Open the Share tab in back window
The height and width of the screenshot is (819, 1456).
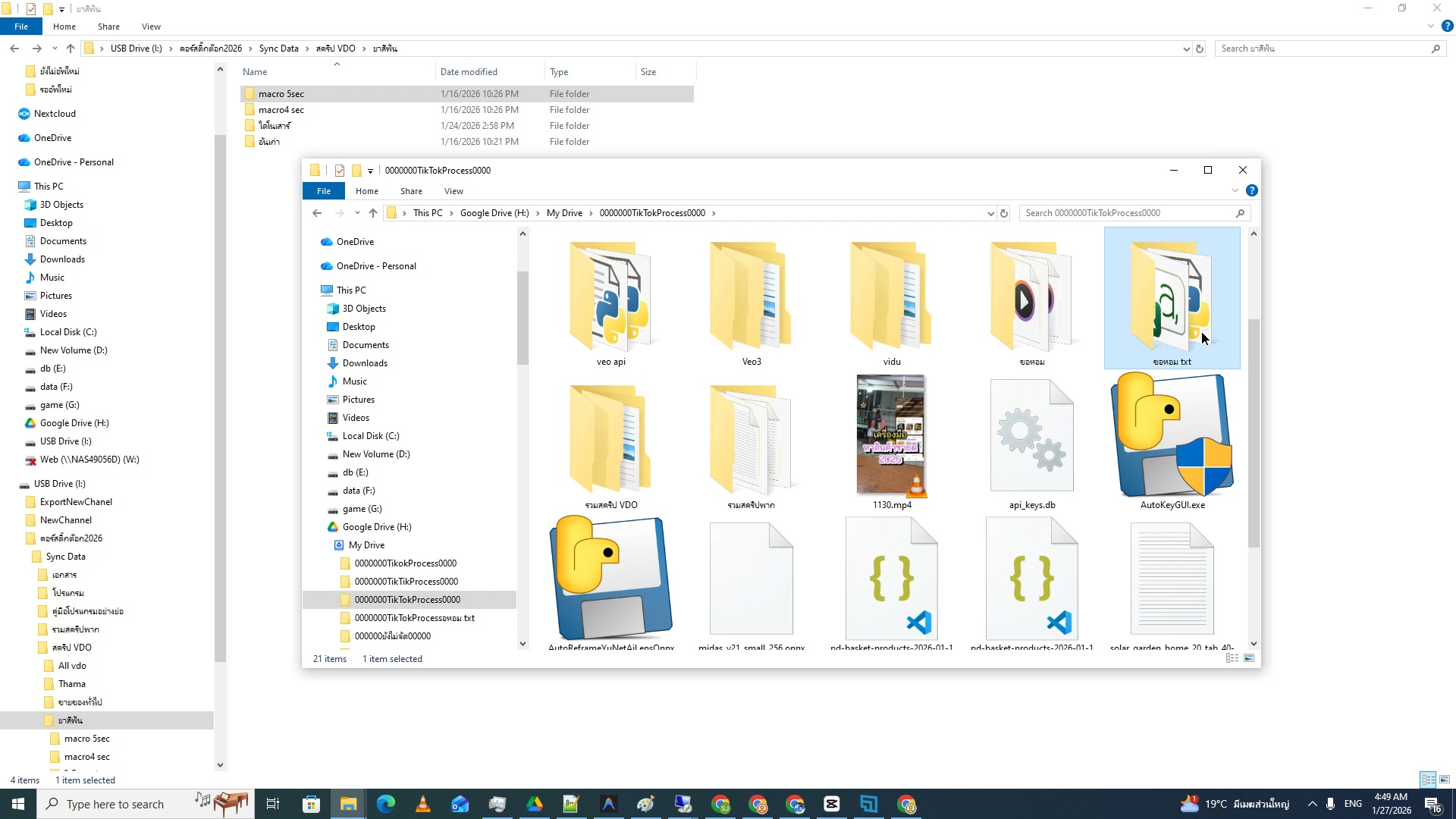click(108, 27)
